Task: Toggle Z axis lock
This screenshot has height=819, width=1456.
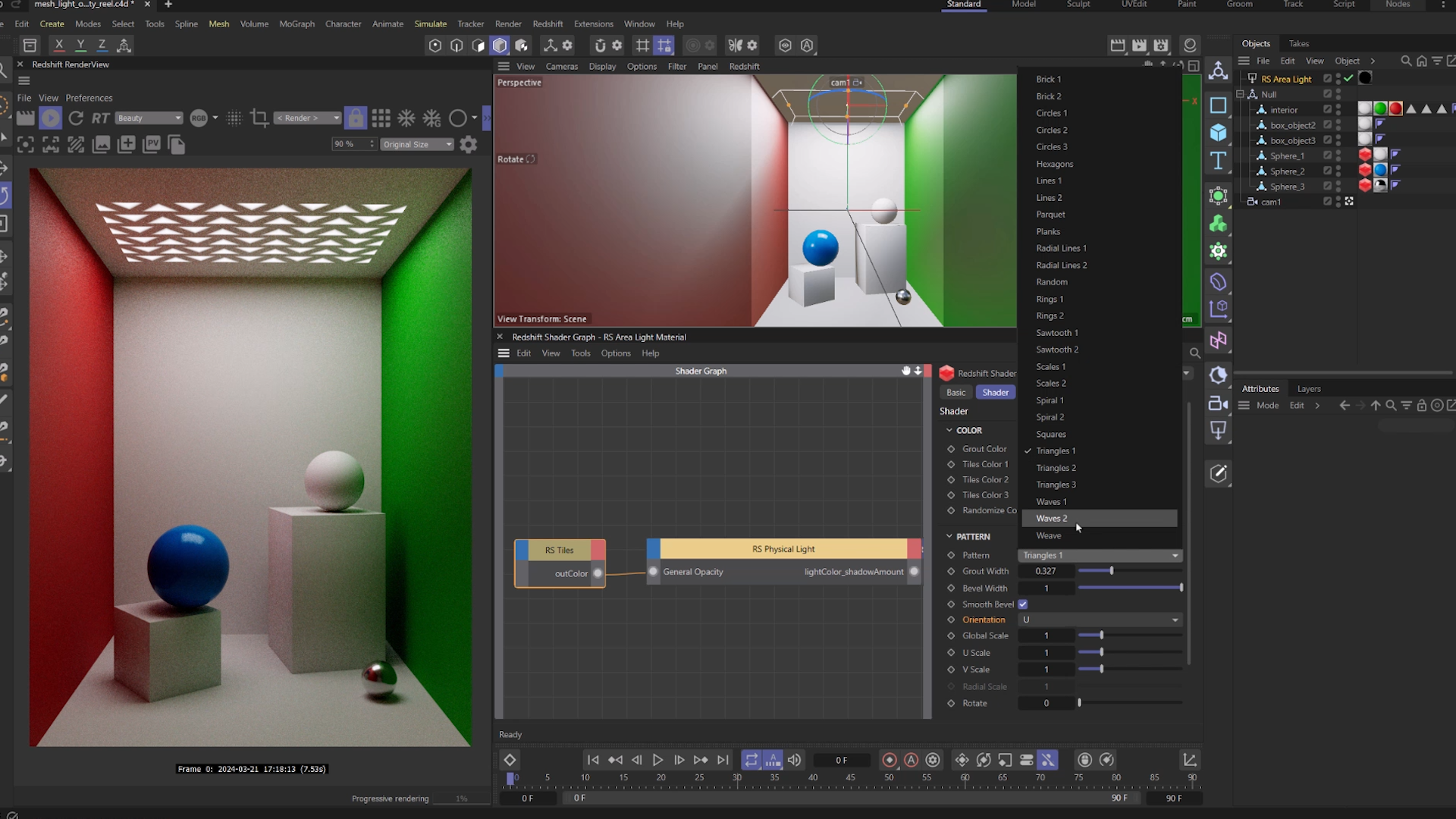Action: tap(102, 45)
